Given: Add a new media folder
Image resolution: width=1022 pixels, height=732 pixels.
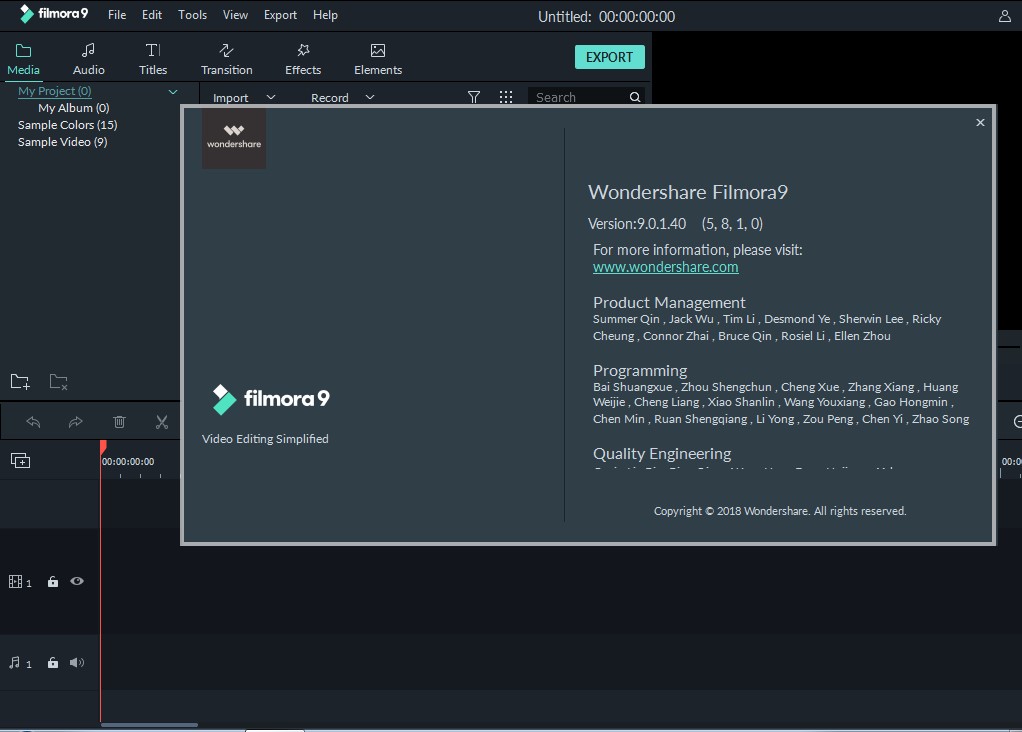Looking at the screenshot, I should tap(20, 381).
